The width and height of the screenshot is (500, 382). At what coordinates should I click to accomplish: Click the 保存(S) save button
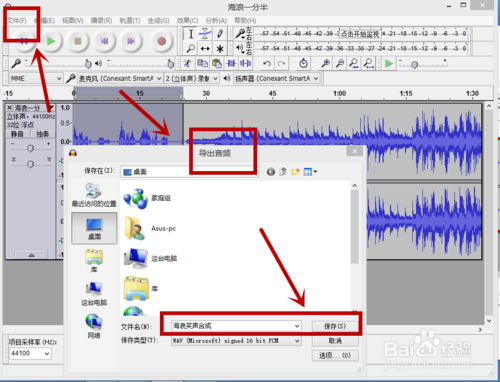click(335, 326)
